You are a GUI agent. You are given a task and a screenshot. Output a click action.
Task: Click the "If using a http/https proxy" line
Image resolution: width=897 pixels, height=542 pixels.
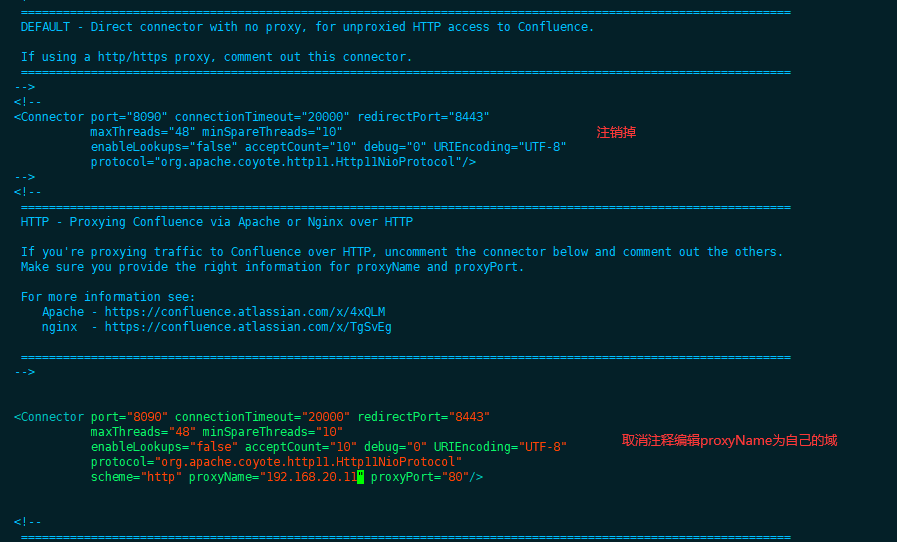tap(216, 57)
